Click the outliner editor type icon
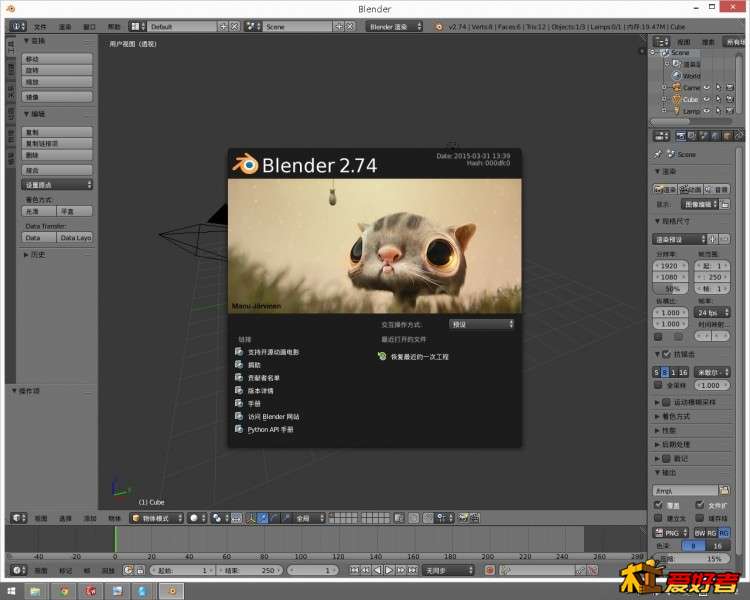Viewport: 750px width, 600px height. (x=662, y=42)
